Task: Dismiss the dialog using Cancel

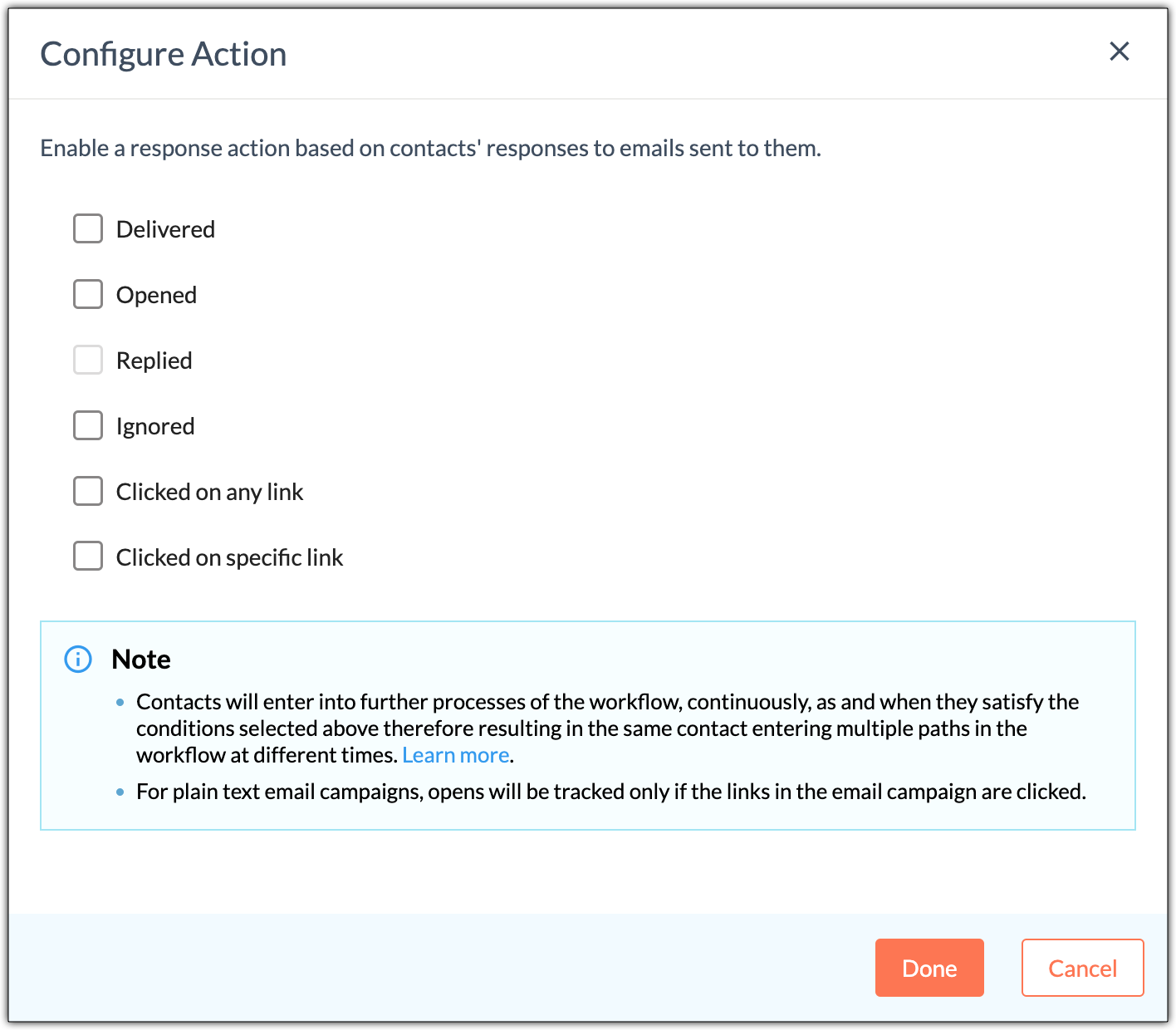Action: tap(1082, 968)
